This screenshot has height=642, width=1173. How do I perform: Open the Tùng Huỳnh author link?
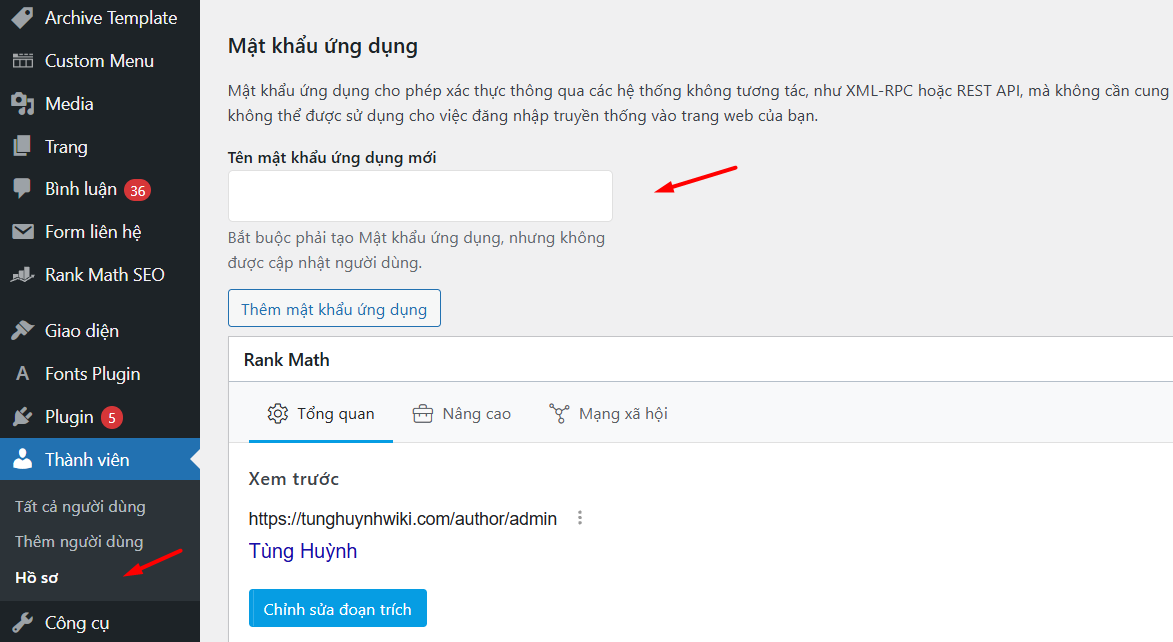[x=303, y=551]
